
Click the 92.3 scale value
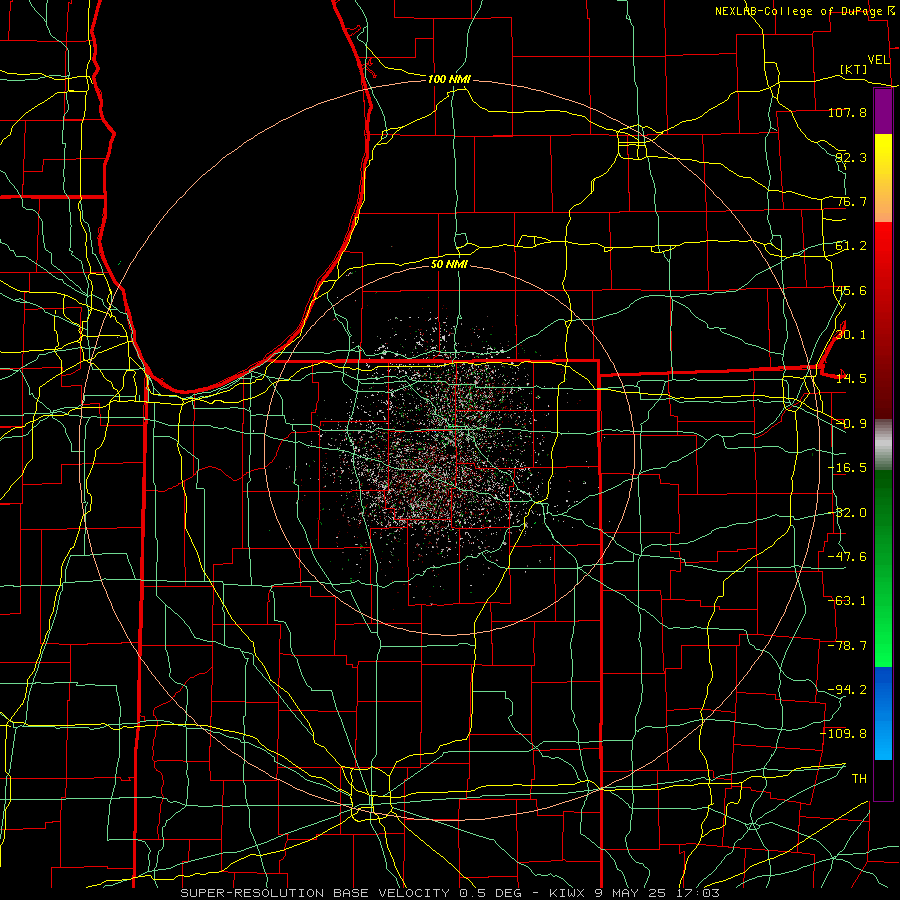[851, 157]
